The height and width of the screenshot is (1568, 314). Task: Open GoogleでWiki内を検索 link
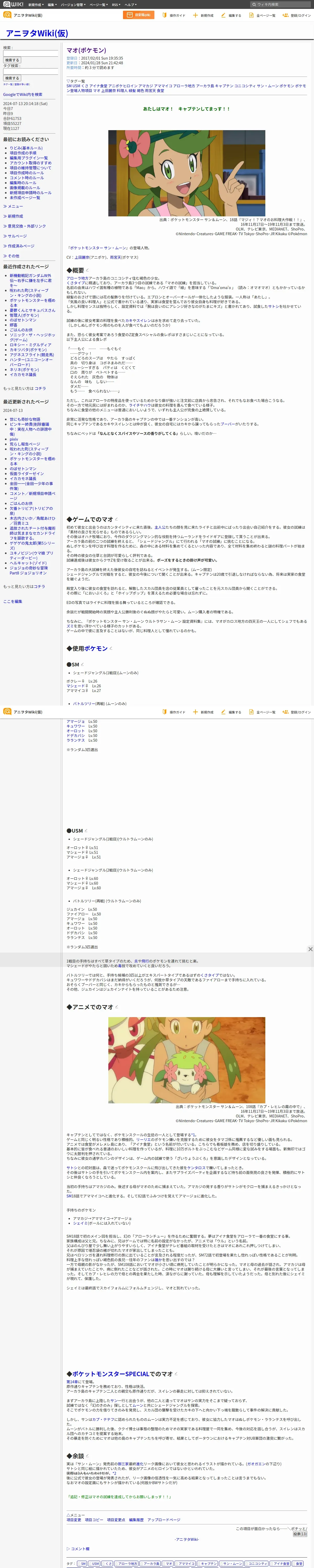tap(23, 94)
